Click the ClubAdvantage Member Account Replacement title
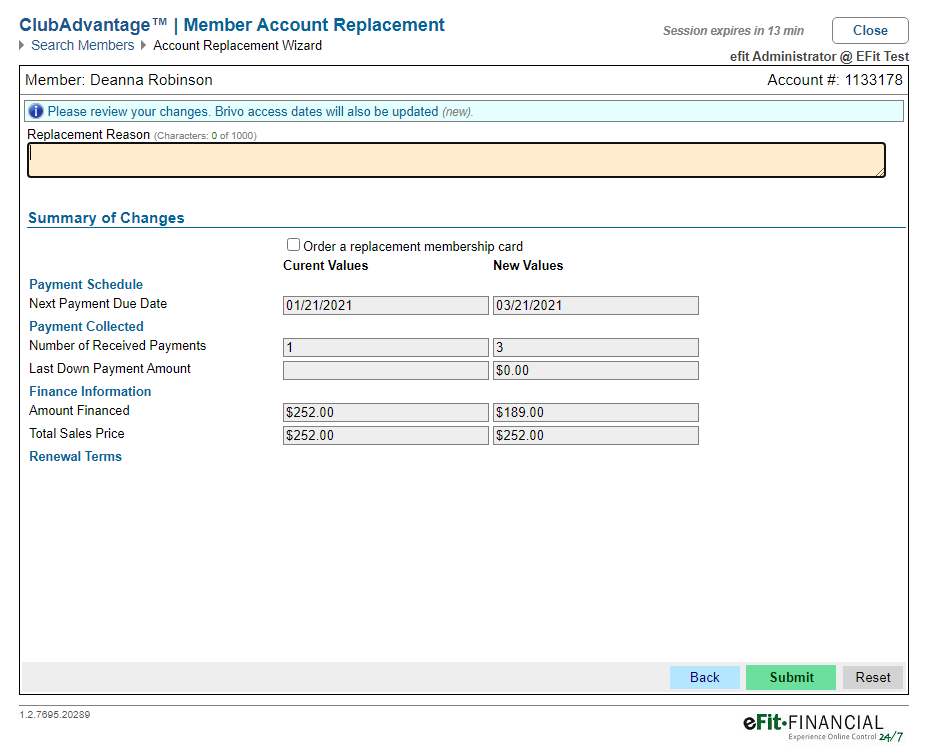936x755 pixels. (x=232, y=25)
